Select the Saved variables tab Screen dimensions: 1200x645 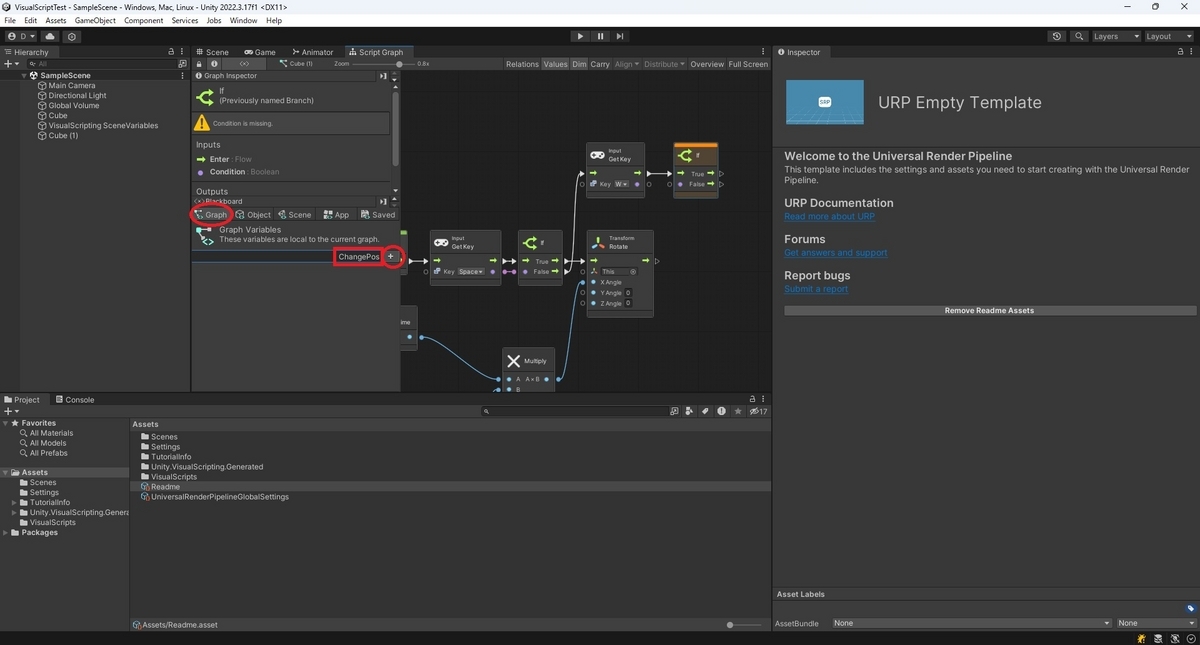coord(378,215)
